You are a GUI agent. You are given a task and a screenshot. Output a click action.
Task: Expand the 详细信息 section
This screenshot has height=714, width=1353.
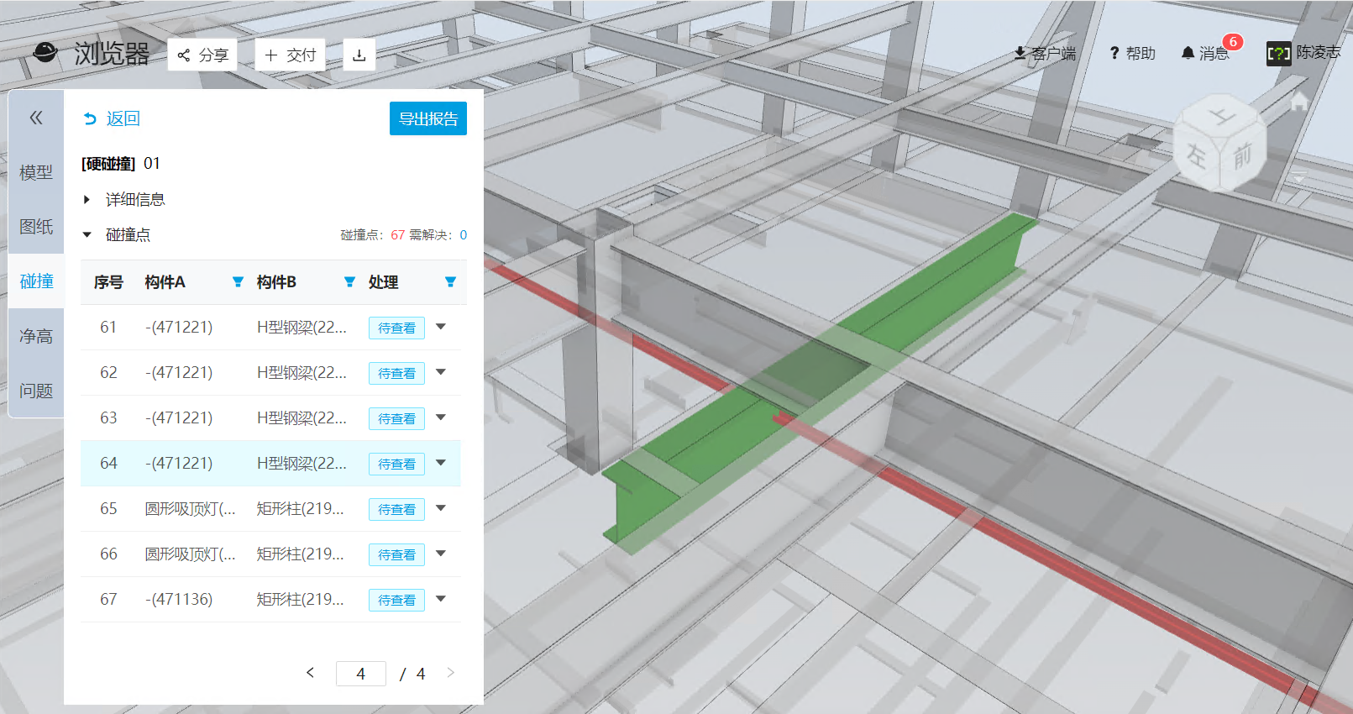pos(88,200)
